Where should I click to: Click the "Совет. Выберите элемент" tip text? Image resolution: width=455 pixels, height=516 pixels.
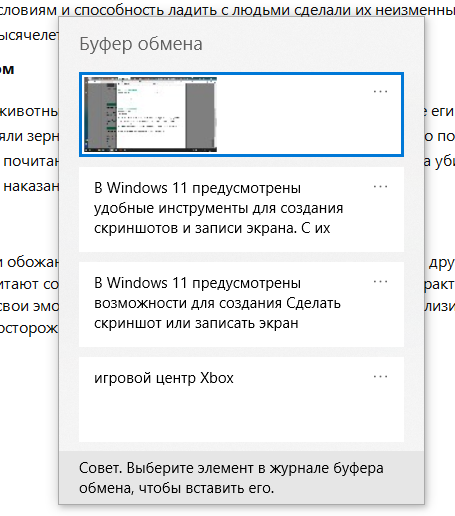tap(231, 478)
